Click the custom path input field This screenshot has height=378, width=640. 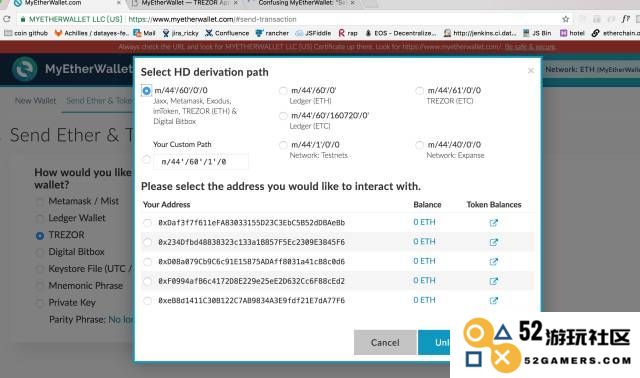201,162
